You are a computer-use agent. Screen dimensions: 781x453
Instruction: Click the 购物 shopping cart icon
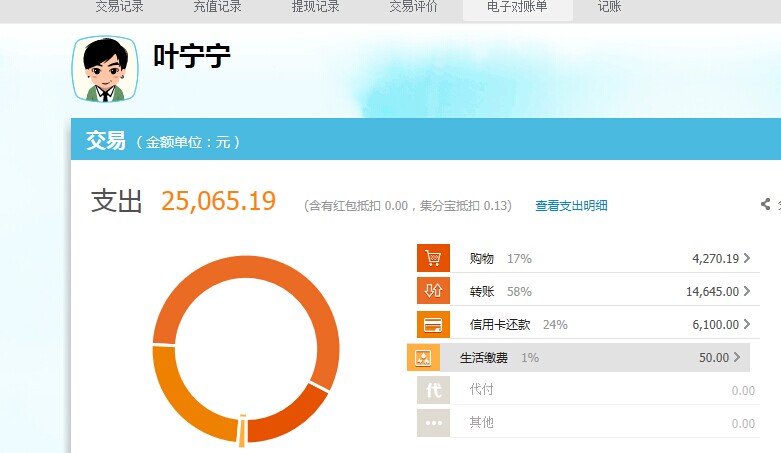click(433, 258)
